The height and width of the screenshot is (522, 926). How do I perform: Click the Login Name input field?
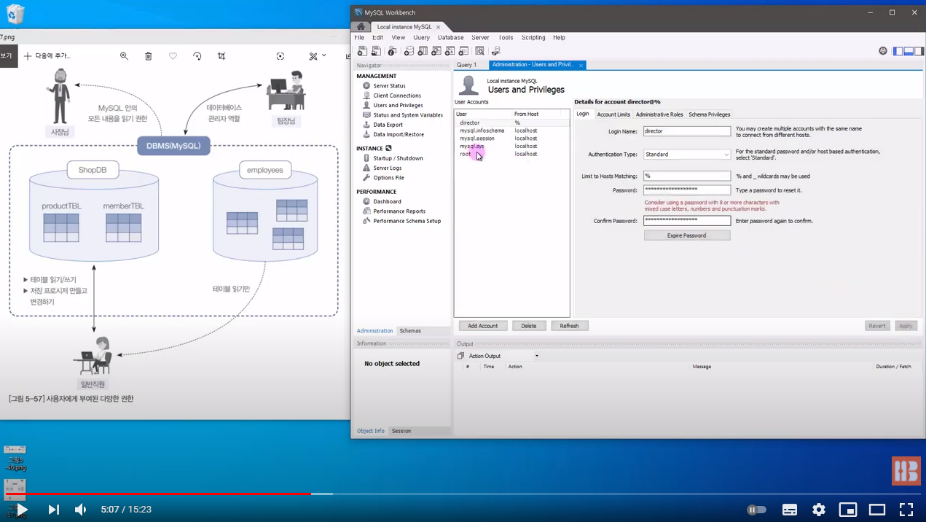[x=687, y=131]
